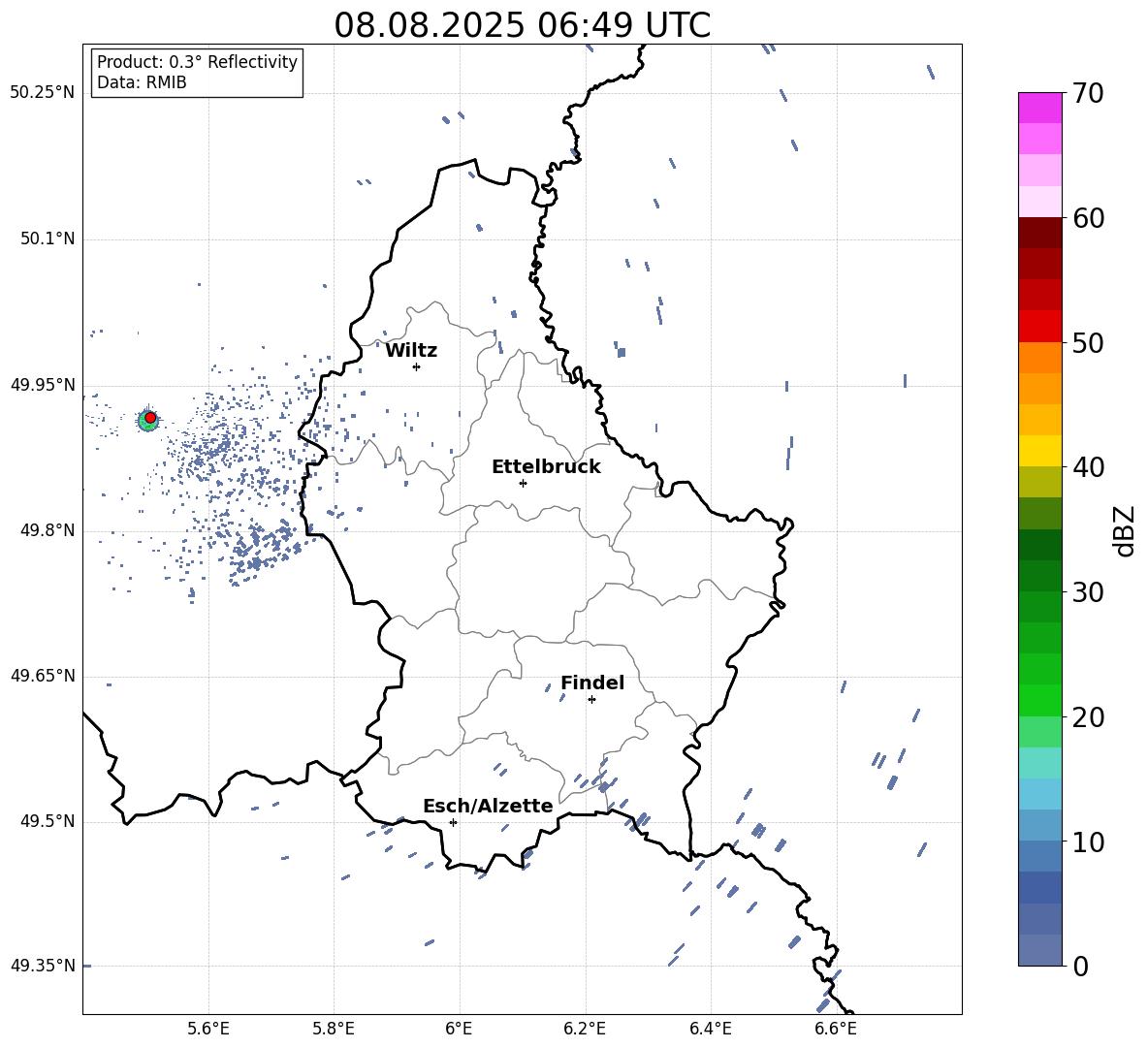Click the 6.2°E longitude label
1148x1048 pixels.
585,1029
